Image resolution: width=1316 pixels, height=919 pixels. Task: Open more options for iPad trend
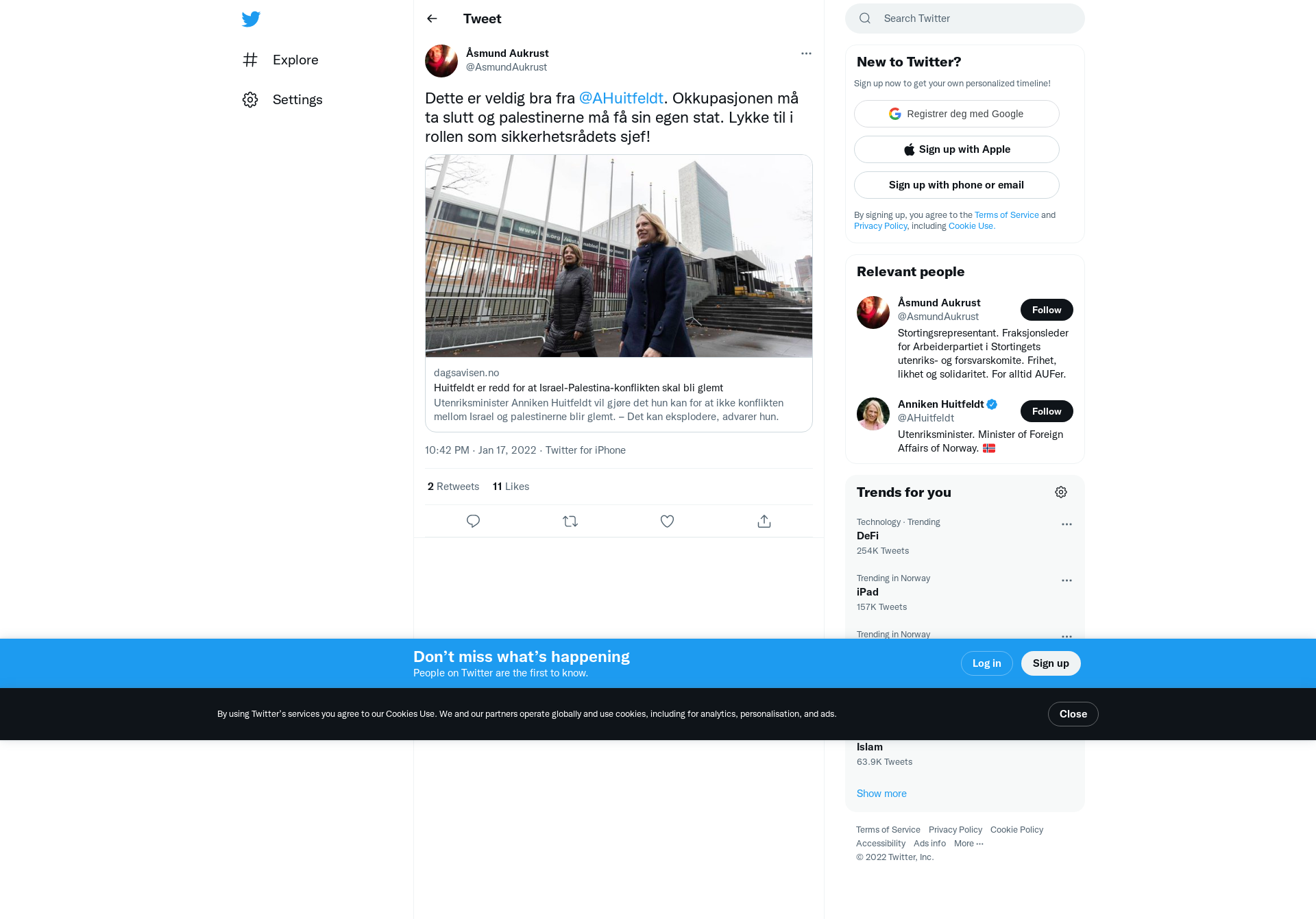click(1067, 580)
